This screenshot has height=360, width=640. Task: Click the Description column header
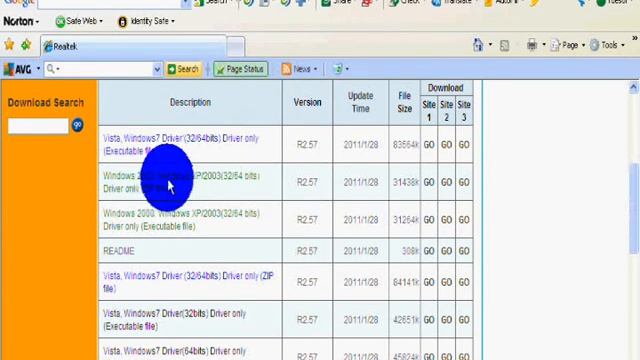(190, 102)
